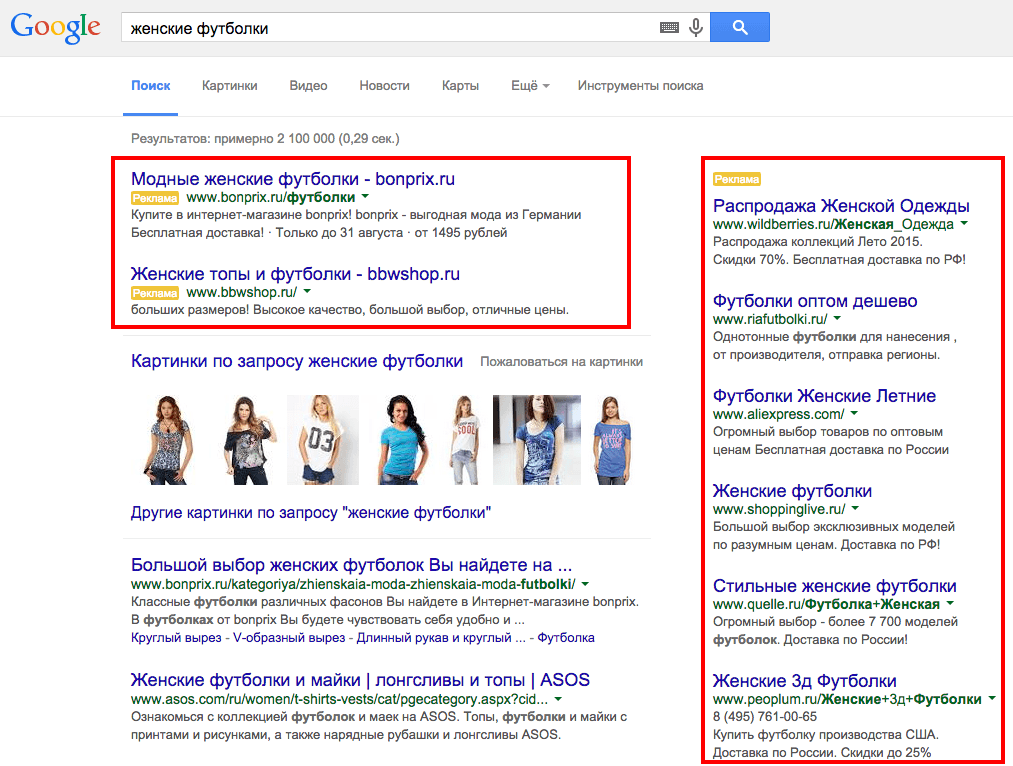Open sitelink Круглый вырез

[x=176, y=637]
